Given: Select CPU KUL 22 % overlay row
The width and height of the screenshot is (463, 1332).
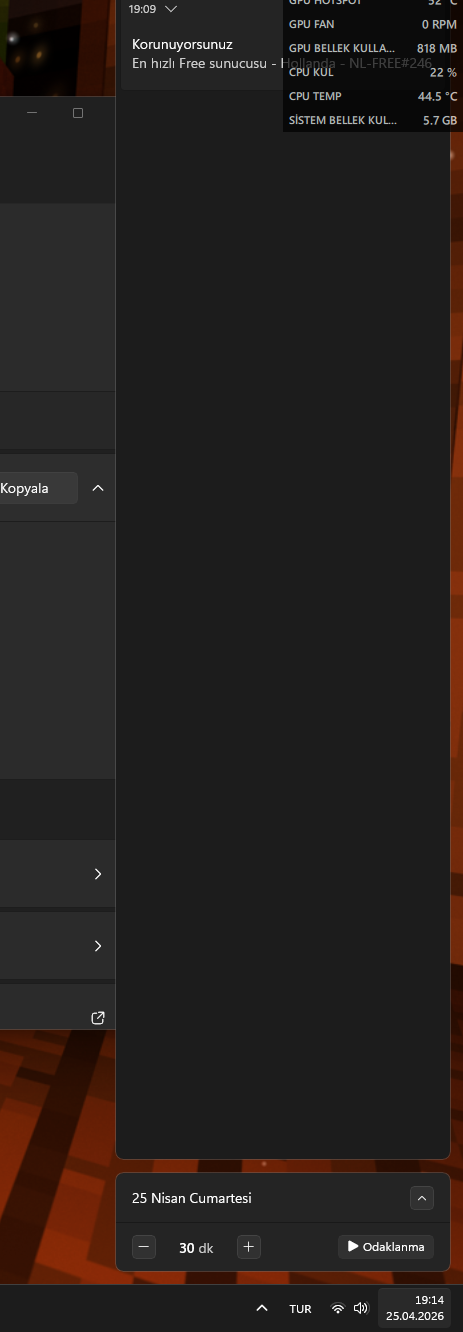Looking at the screenshot, I should (x=373, y=72).
